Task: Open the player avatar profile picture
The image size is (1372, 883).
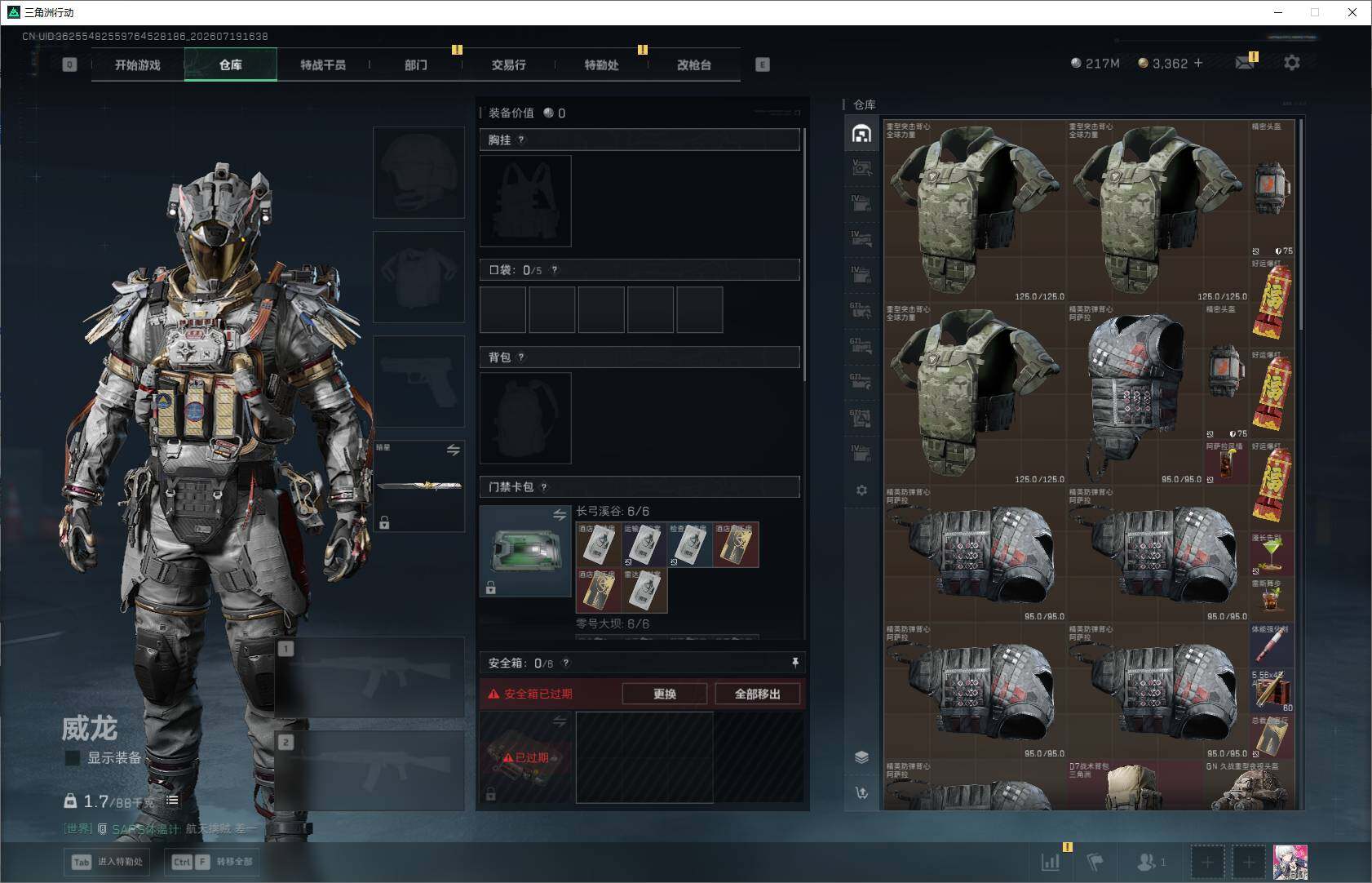Action: coord(1290,862)
